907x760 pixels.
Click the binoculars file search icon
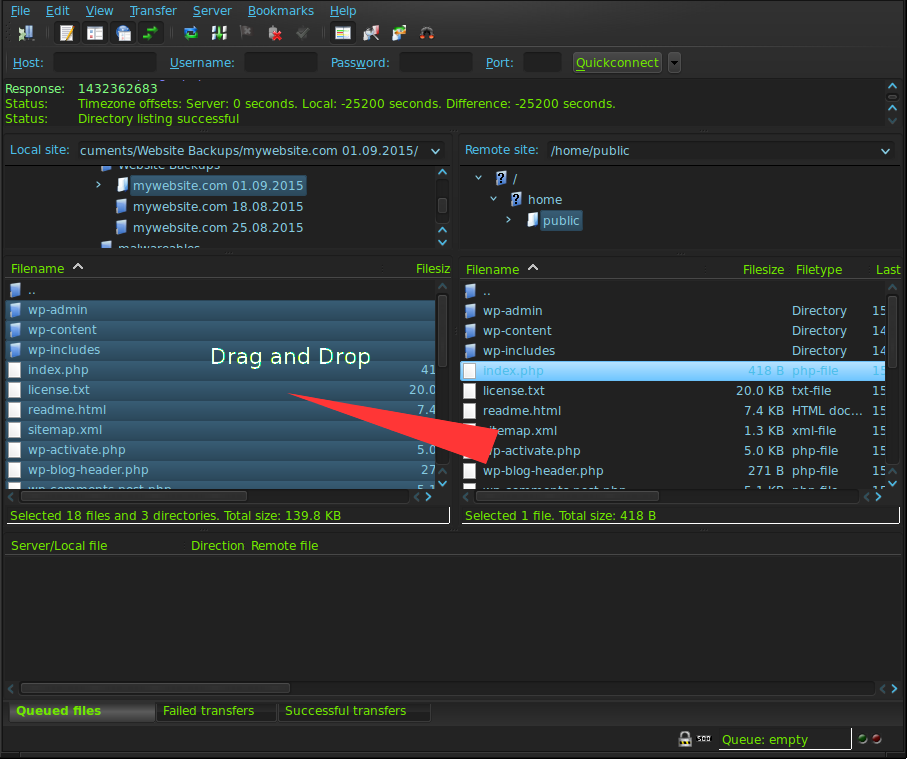click(x=427, y=33)
